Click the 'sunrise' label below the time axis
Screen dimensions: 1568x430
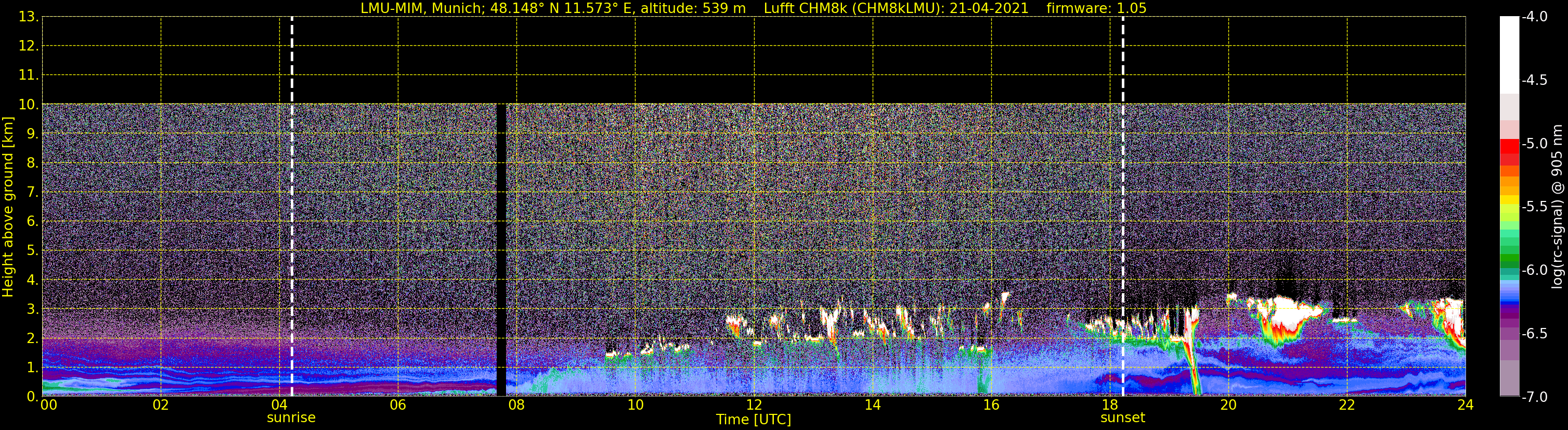[291, 418]
